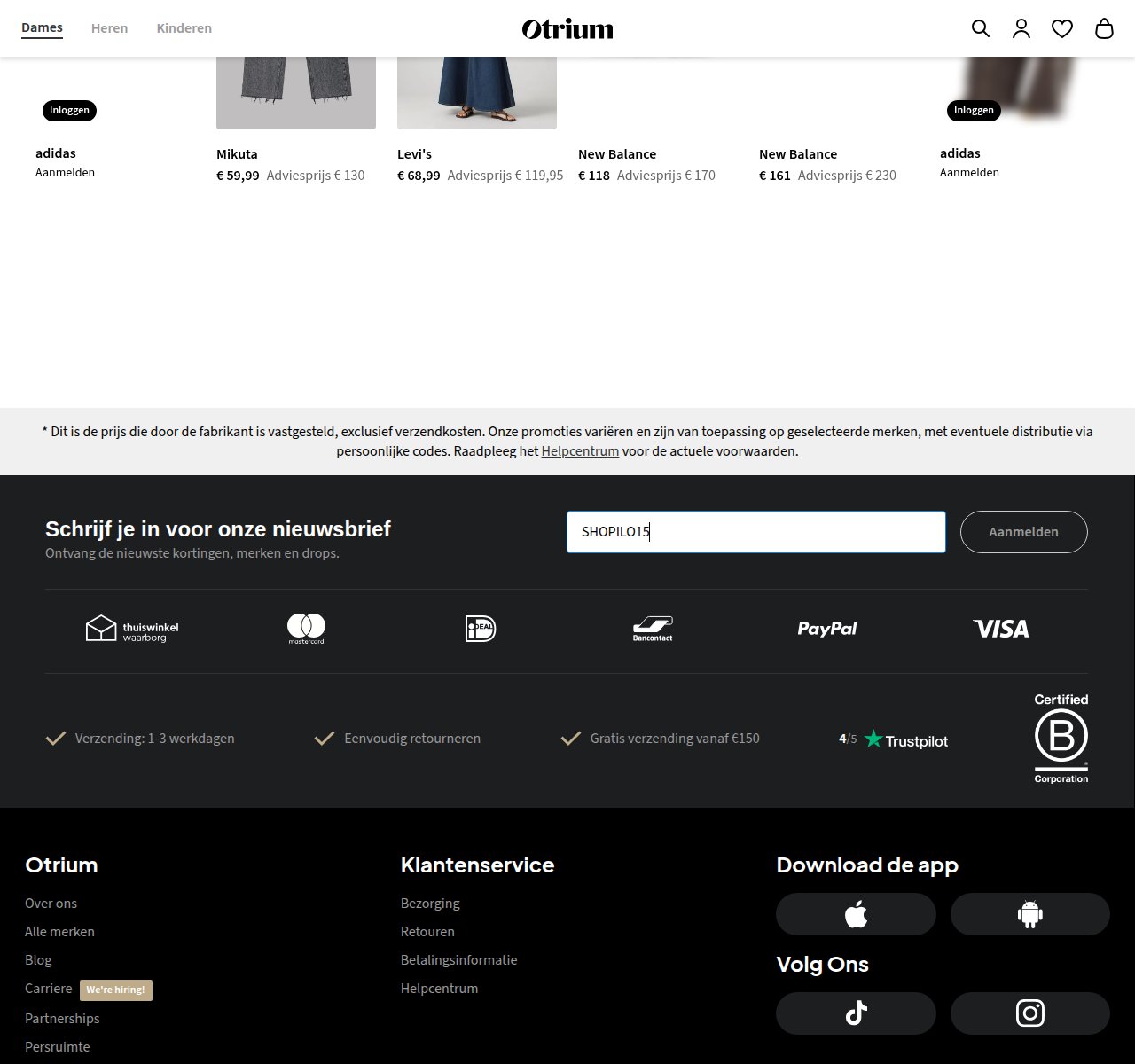Click the Thuiswinkel Waarborg logo
Image resolution: width=1135 pixels, height=1064 pixels.
pos(132,629)
